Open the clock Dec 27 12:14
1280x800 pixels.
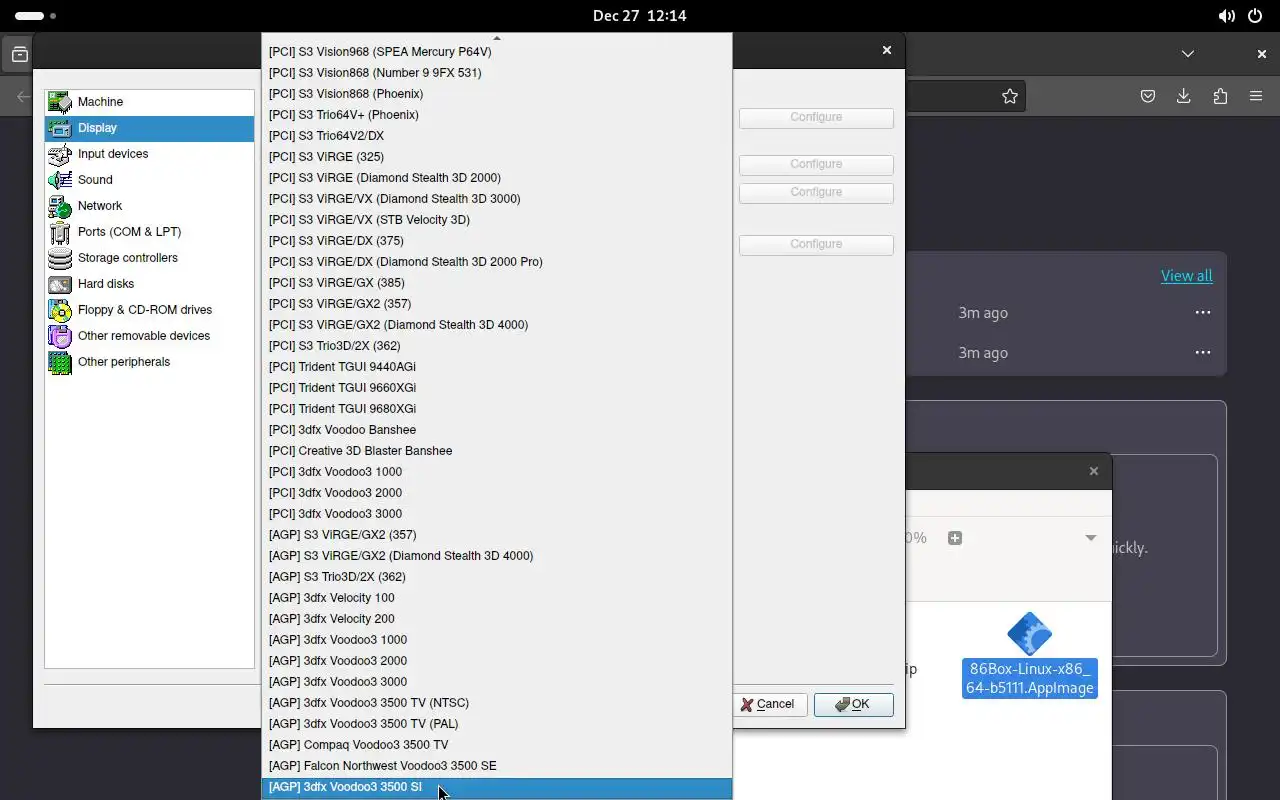point(639,16)
